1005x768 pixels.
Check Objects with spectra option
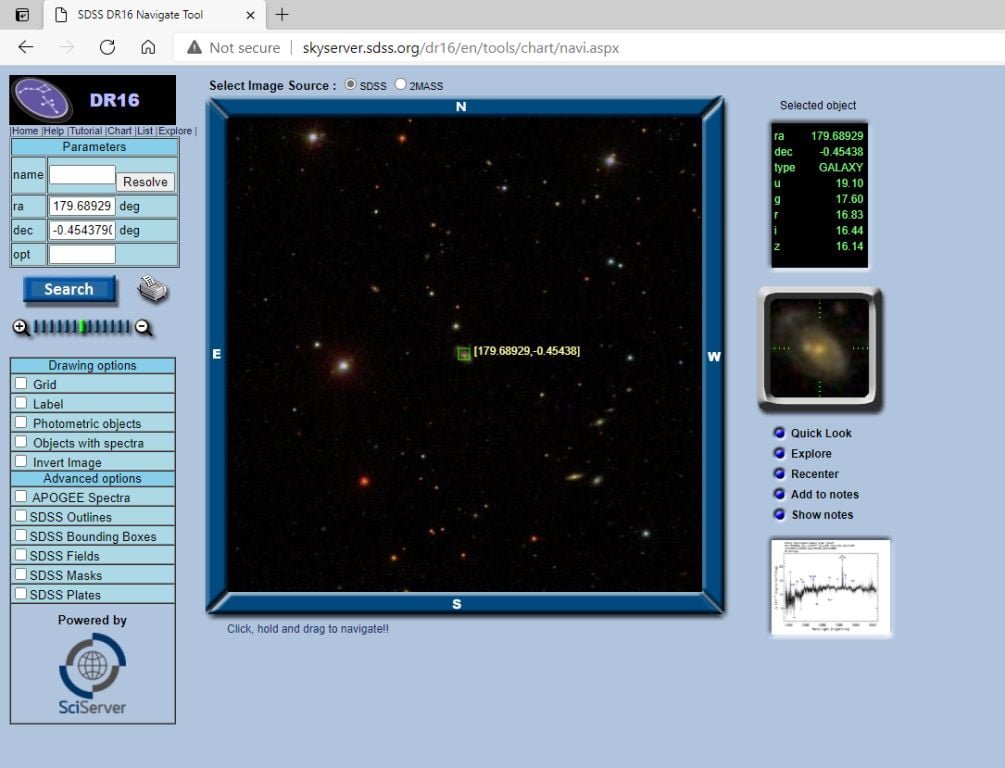click(21, 443)
